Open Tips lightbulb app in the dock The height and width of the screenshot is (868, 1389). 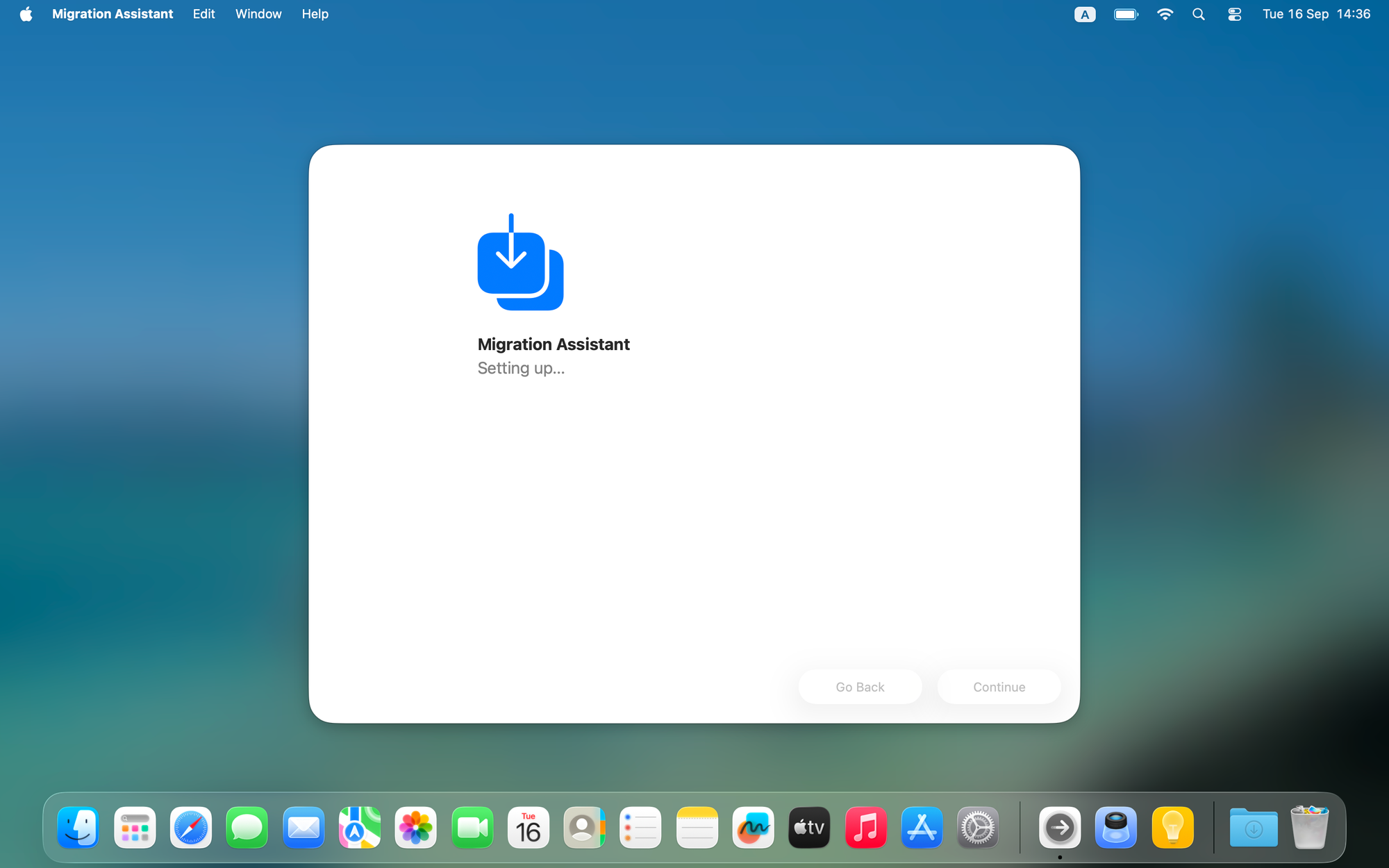[x=1172, y=828]
